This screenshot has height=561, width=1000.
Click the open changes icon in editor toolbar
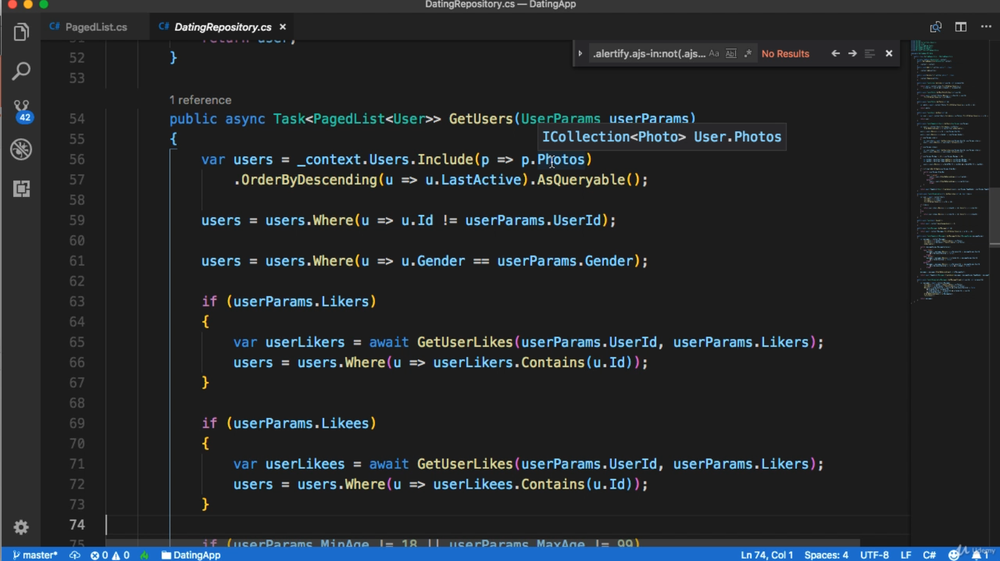tap(936, 27)
